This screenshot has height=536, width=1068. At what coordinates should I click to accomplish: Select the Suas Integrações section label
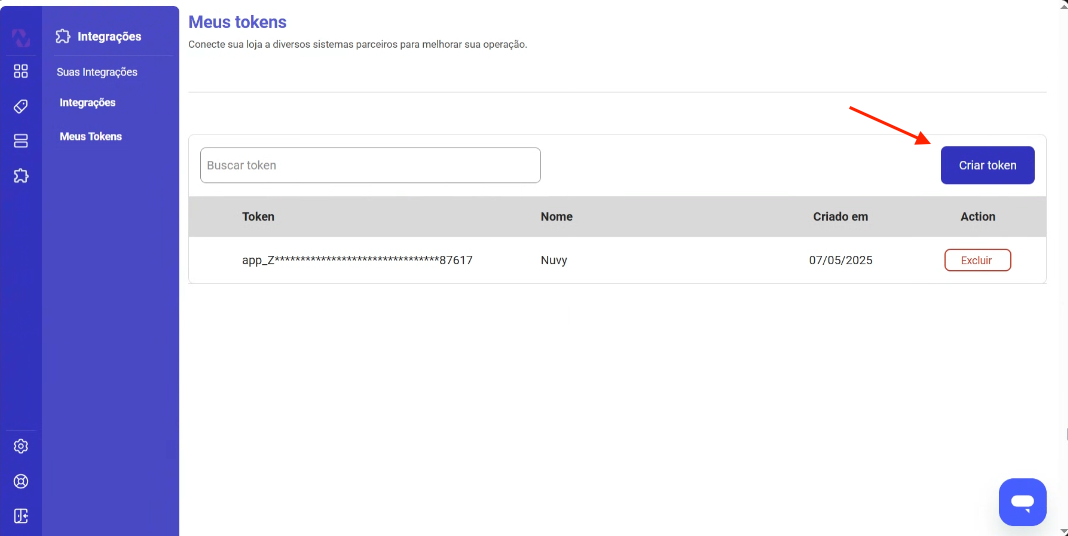[97, 72]
